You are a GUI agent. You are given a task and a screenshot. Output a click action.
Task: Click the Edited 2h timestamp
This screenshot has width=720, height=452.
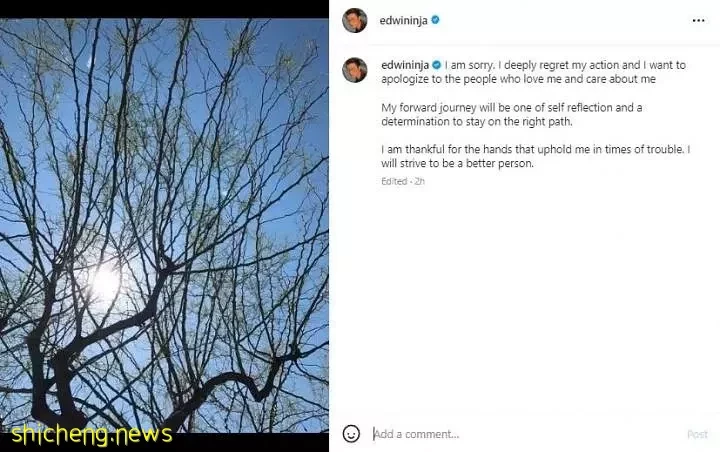coord(403,181)
